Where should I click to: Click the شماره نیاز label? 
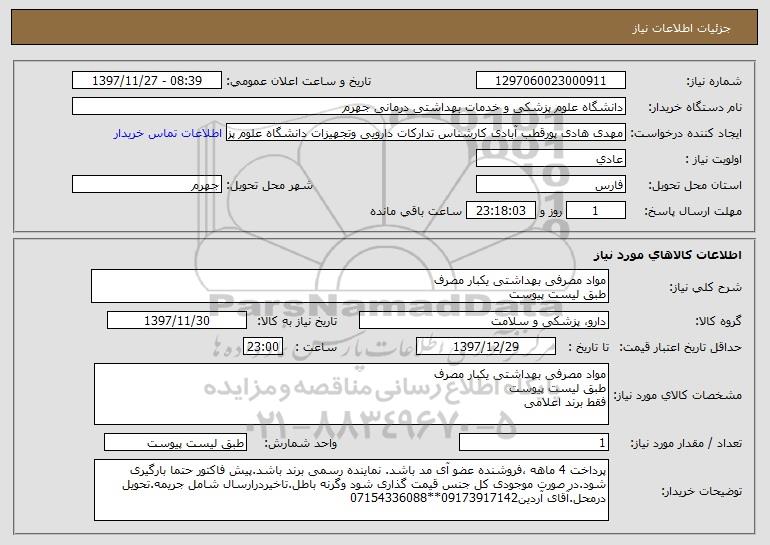click(714, 82)
